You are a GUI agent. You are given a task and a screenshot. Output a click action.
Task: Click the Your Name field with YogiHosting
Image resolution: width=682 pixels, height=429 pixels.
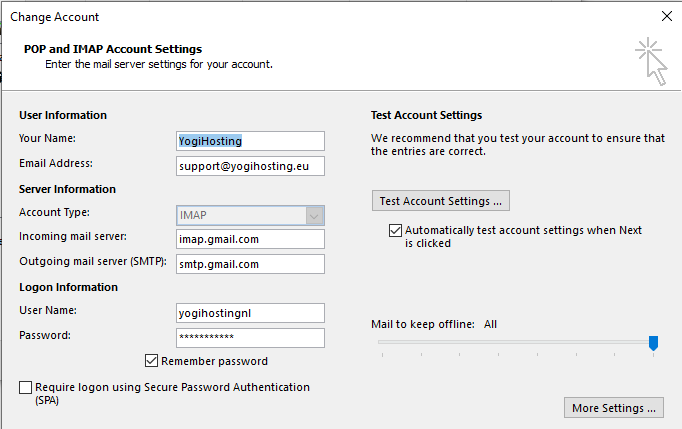click(x=250, y=141)
